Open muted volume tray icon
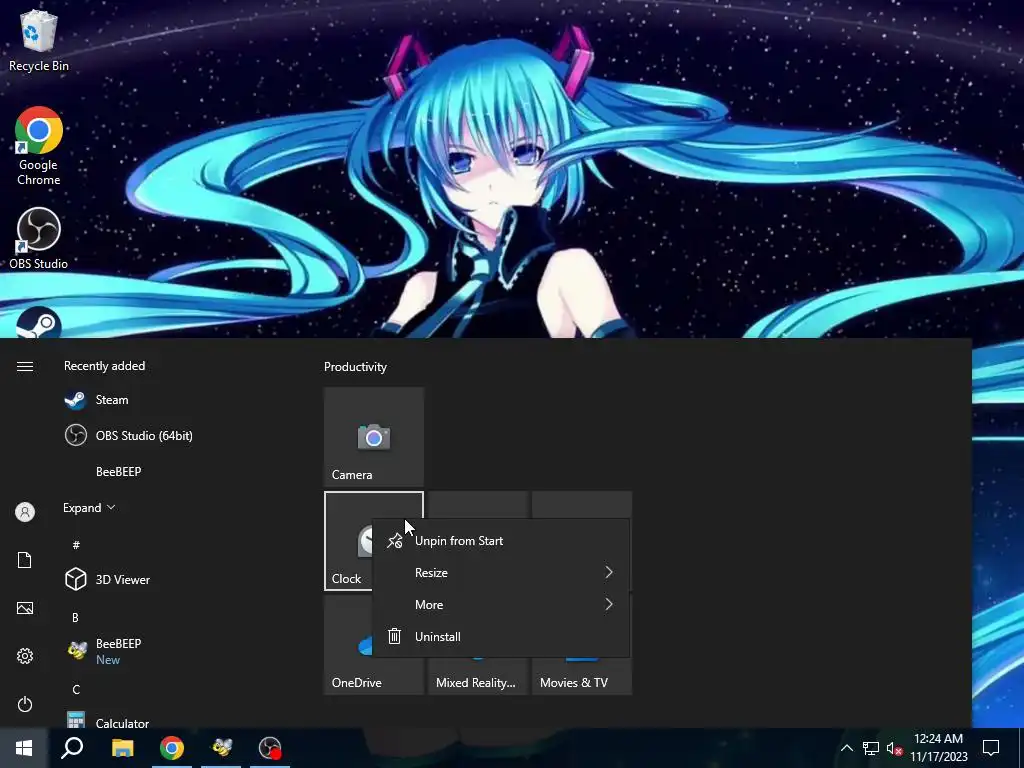 pyautogui.click(x=895, y=748)
